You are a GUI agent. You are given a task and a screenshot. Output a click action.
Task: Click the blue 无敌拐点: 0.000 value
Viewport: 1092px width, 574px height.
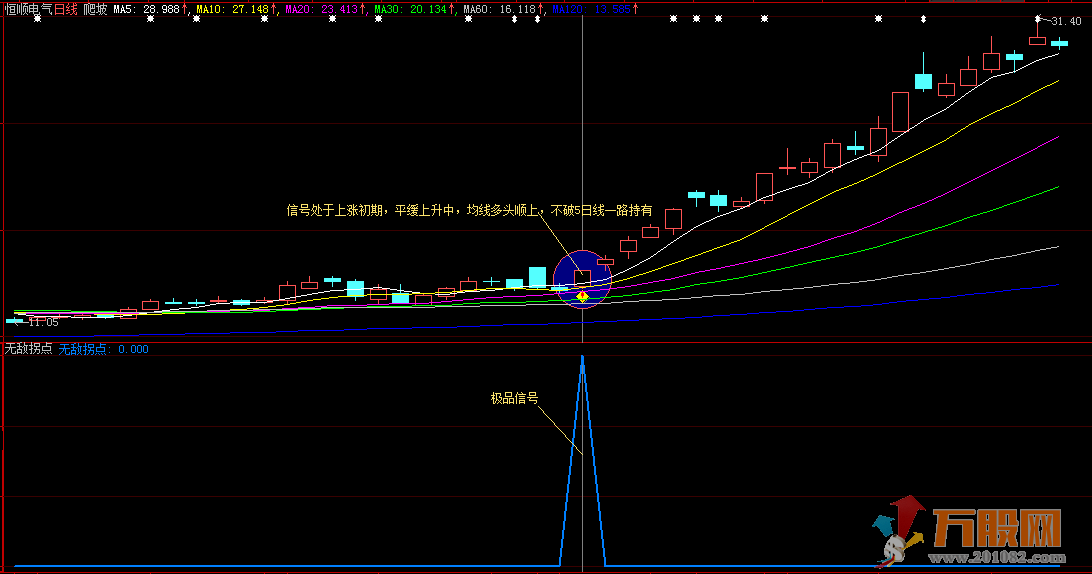103,349
